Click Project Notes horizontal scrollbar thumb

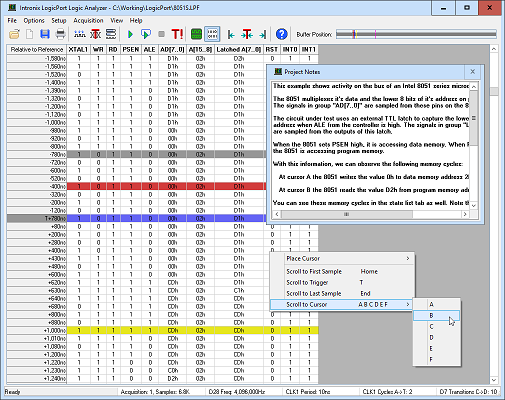pos(347,214)
